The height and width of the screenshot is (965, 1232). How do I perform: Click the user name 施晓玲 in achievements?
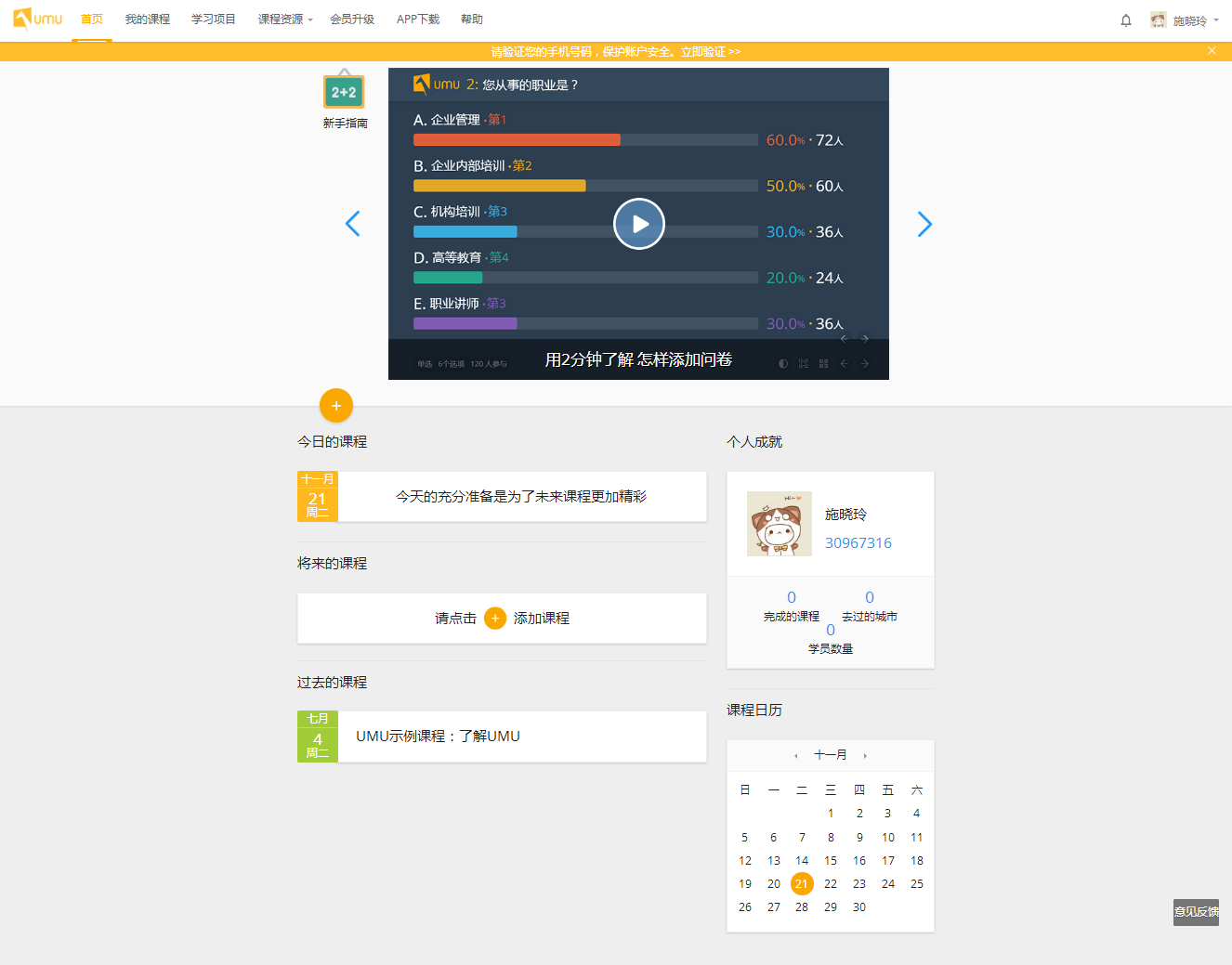coord(845,515)
